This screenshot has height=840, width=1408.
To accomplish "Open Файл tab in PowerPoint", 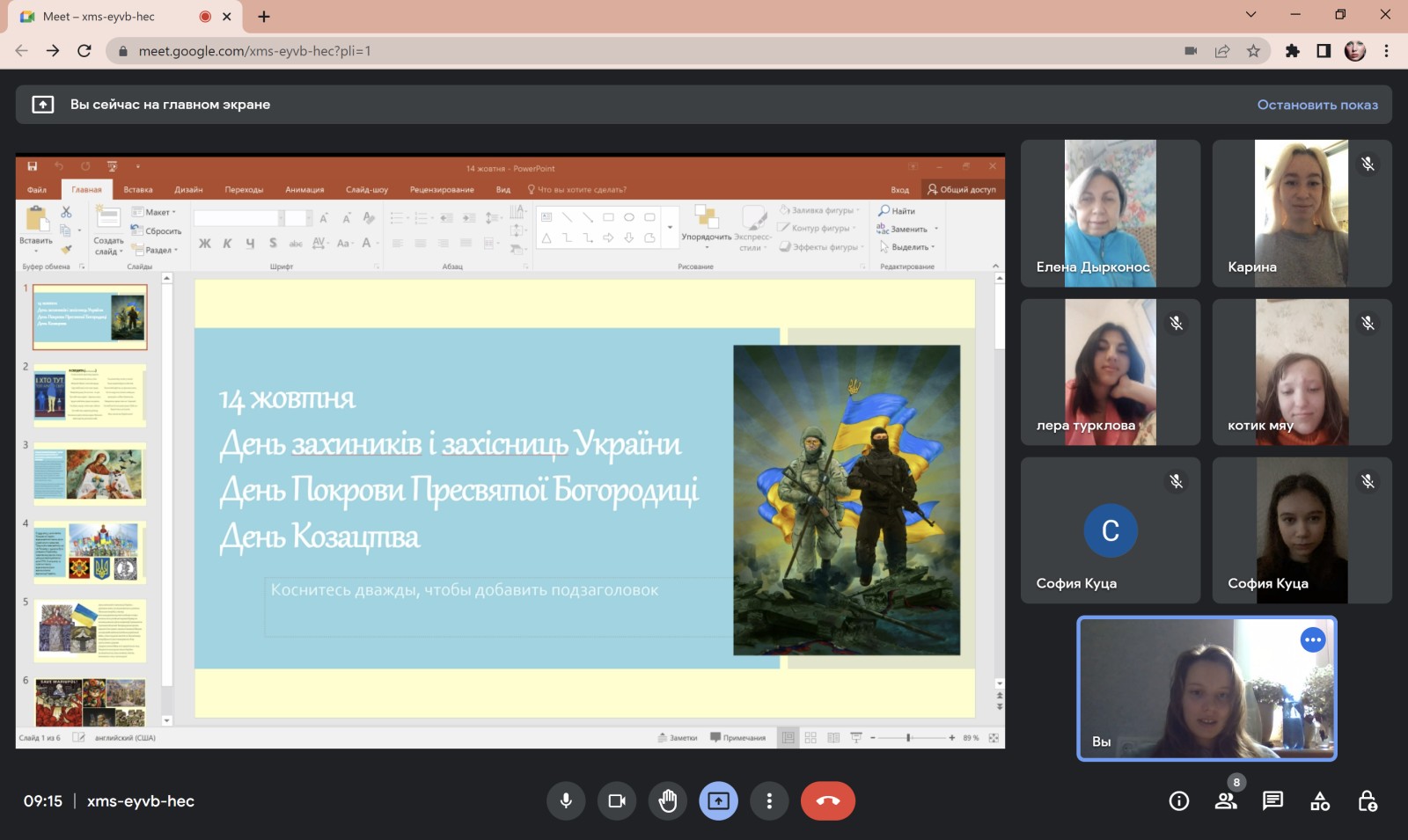I will pyautogui.click(x=37, y=189).
